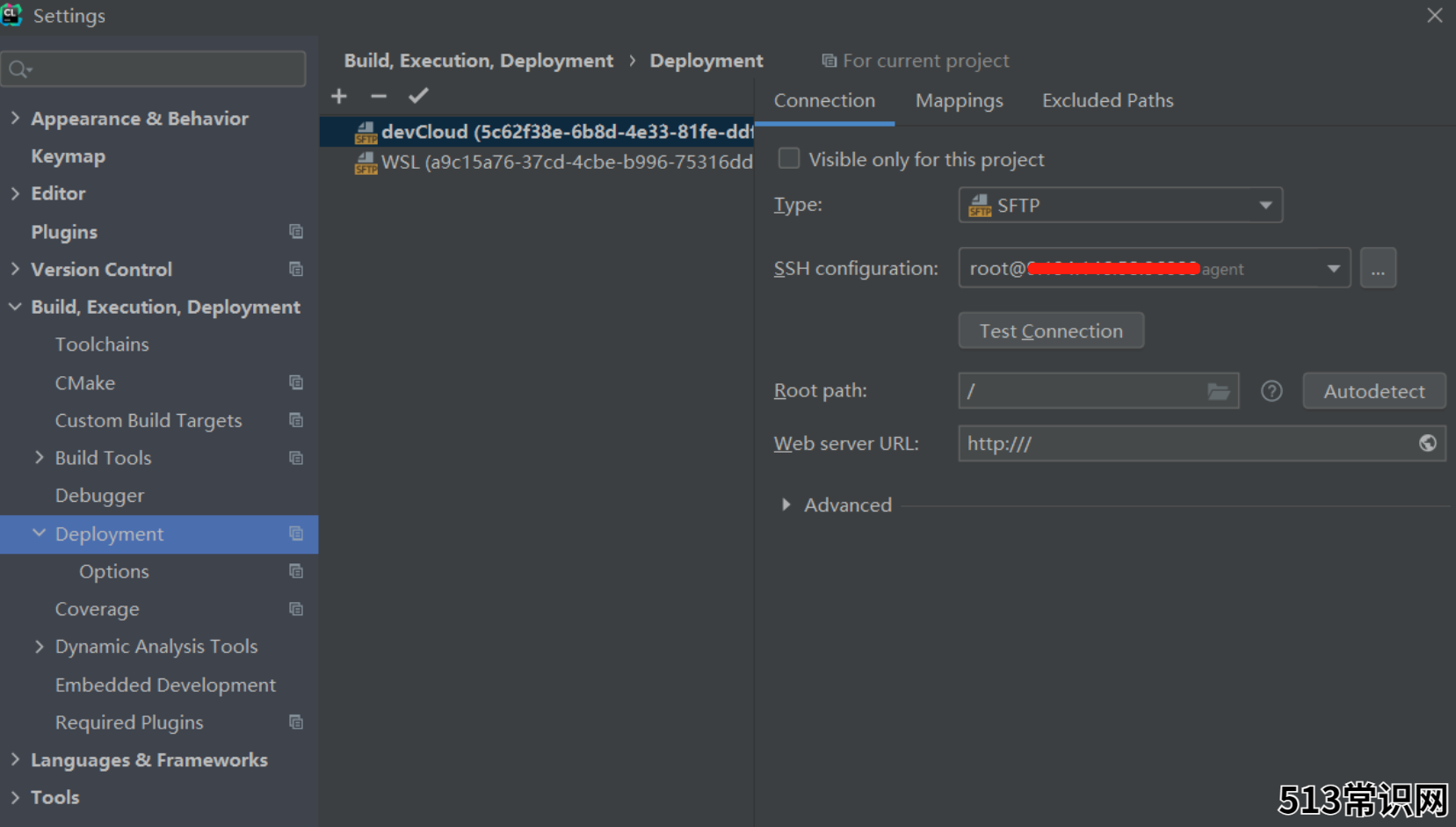The width and height of the screenshot is (1456, 827).
Task: Open SSH configuration ellipsis button
Action: pos(1378,268)
